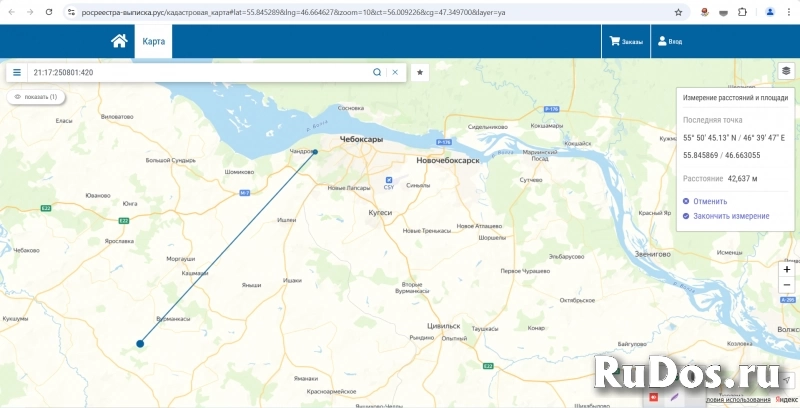Click the Измерение расстояний и площади heading
This screenshot has height=408, width=800.
pyautogui.click(x=735, y=97)
